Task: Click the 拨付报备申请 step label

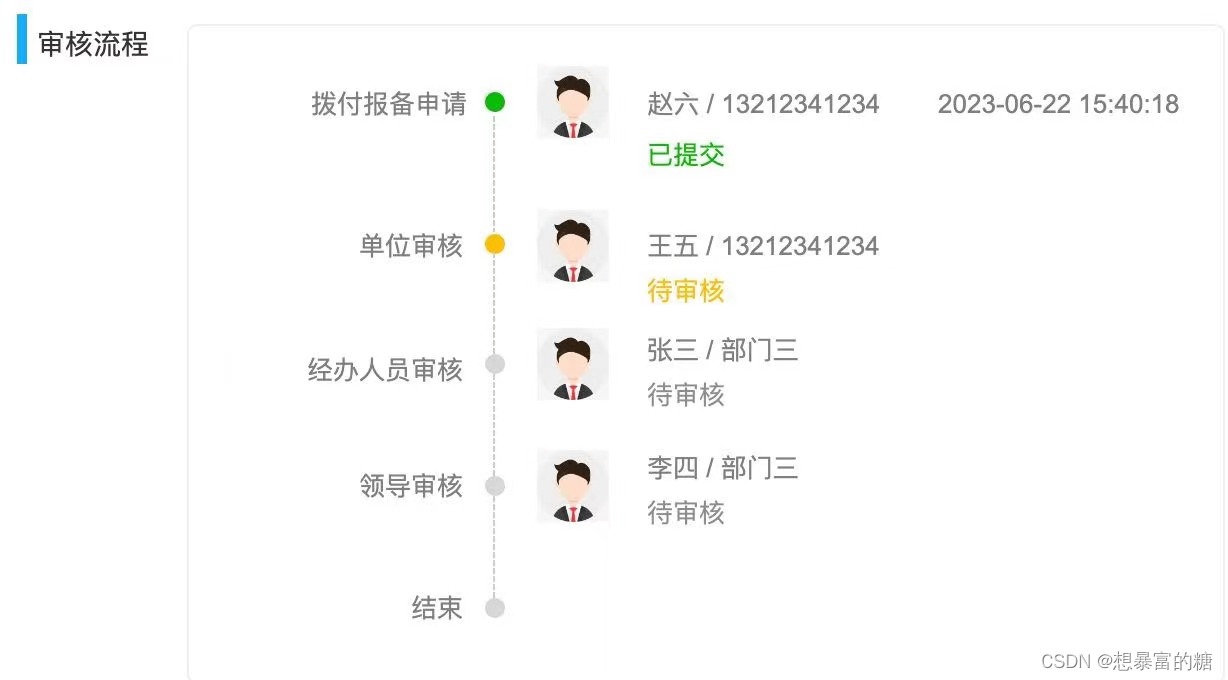Action: tap(388, 104)
